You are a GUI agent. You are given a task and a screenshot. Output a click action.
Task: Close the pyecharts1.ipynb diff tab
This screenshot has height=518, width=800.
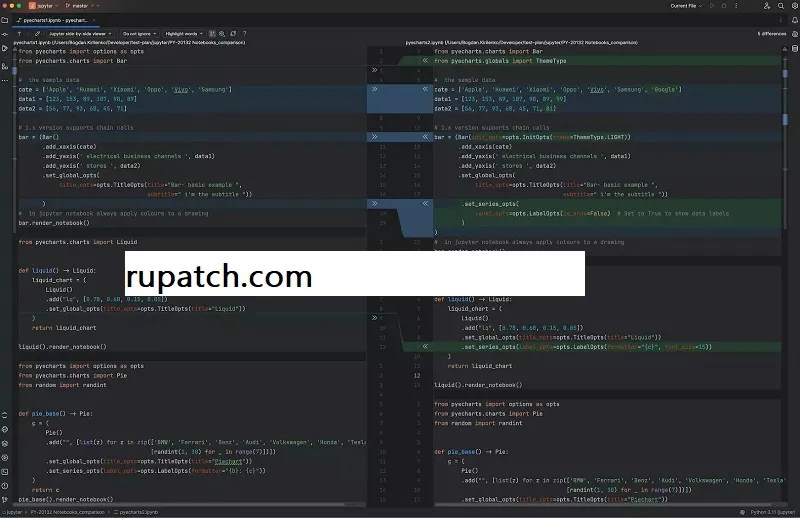click(94, 20)
